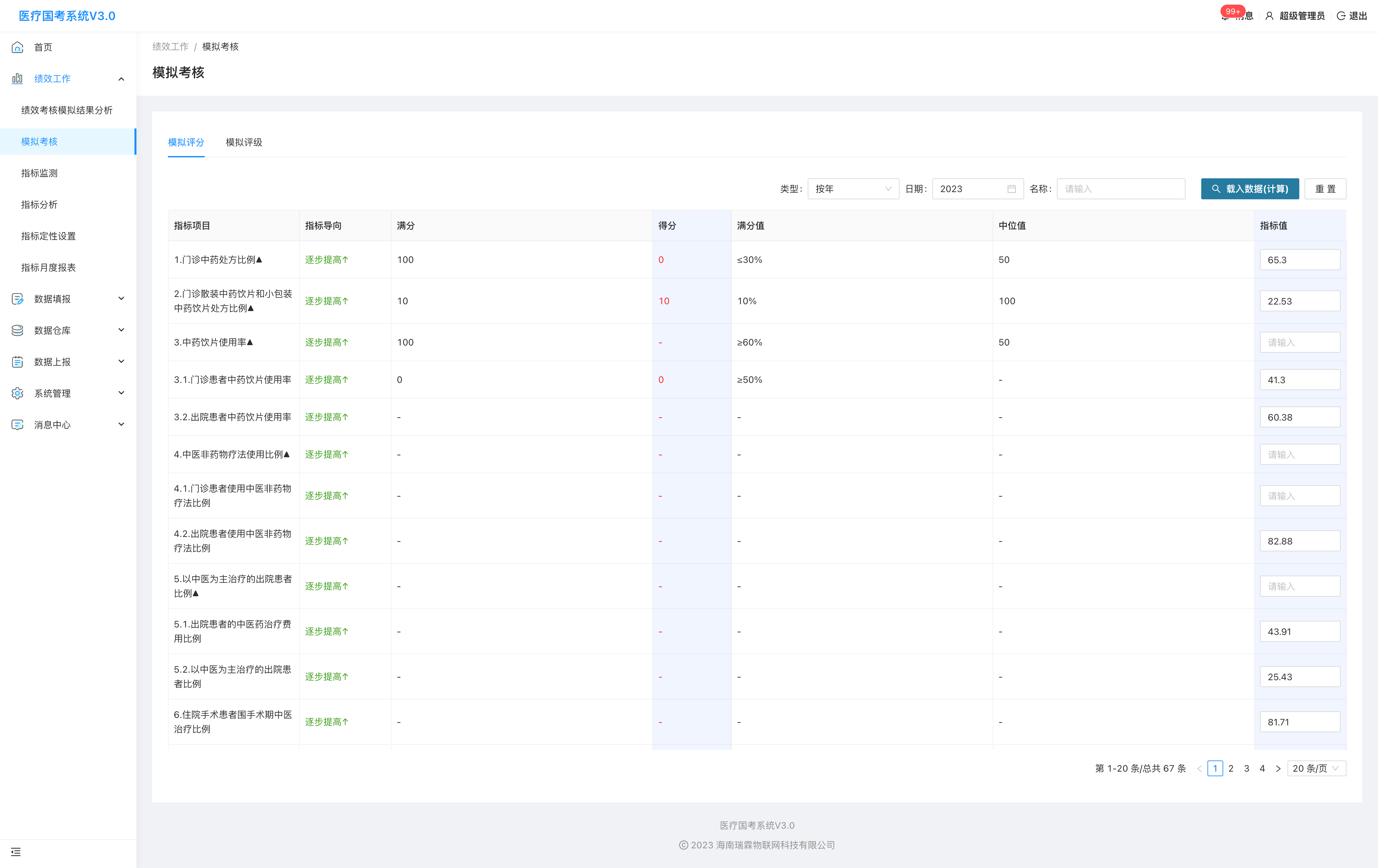Collapse sidebar with bottom menu-fold icon
Screen dimensions: 1378x868
click(16, 852)
